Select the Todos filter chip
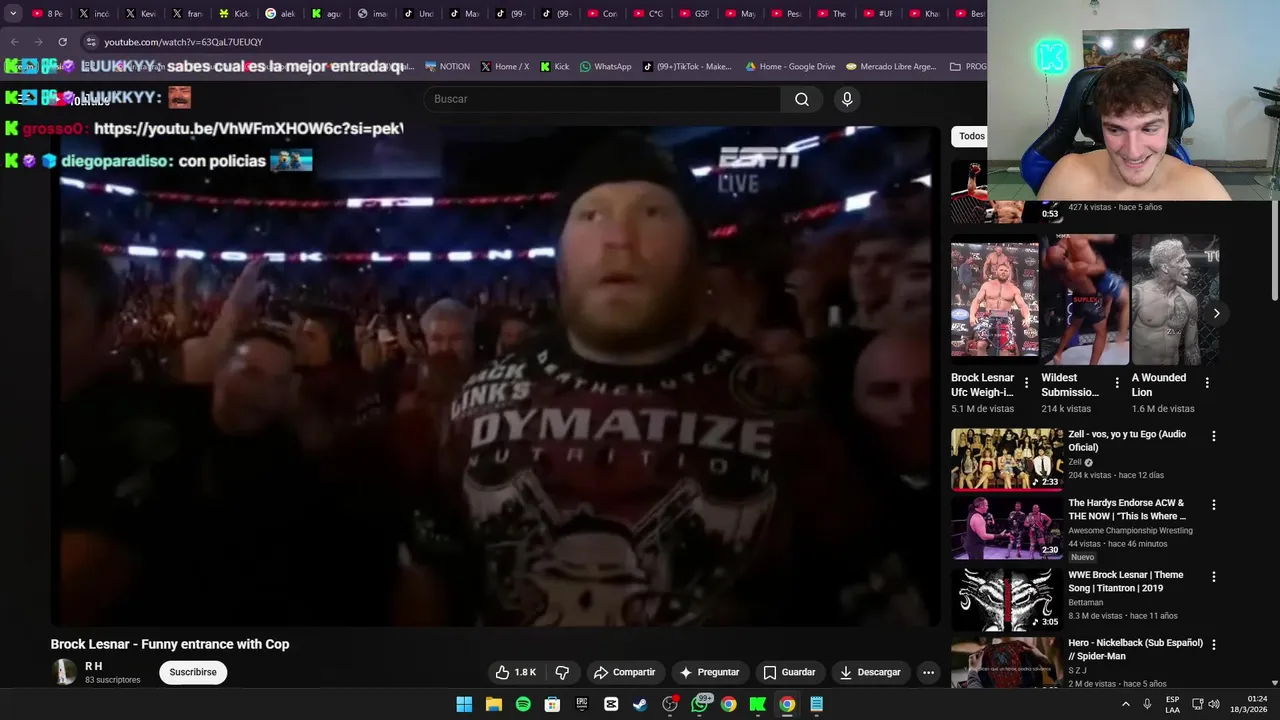1280x720 pixels. pyautogui.click(x=971, y=136)
